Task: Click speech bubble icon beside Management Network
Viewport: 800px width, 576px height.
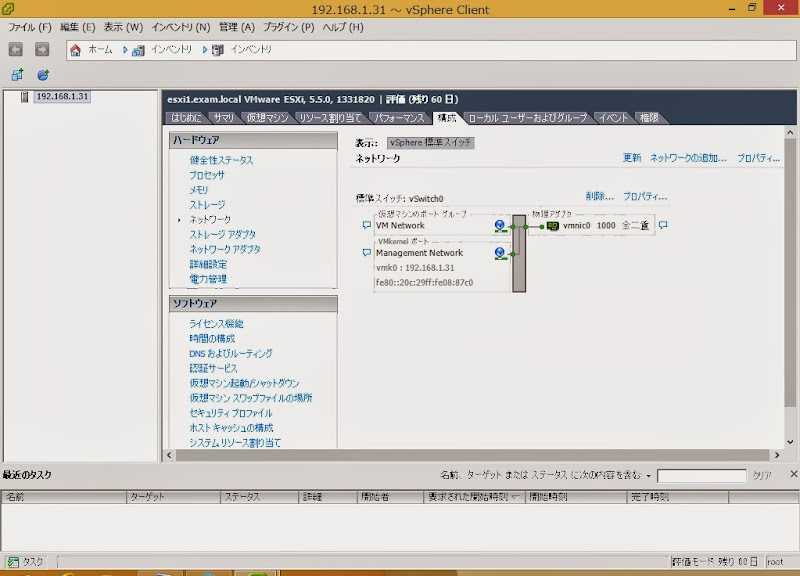Action: point(366,253)
